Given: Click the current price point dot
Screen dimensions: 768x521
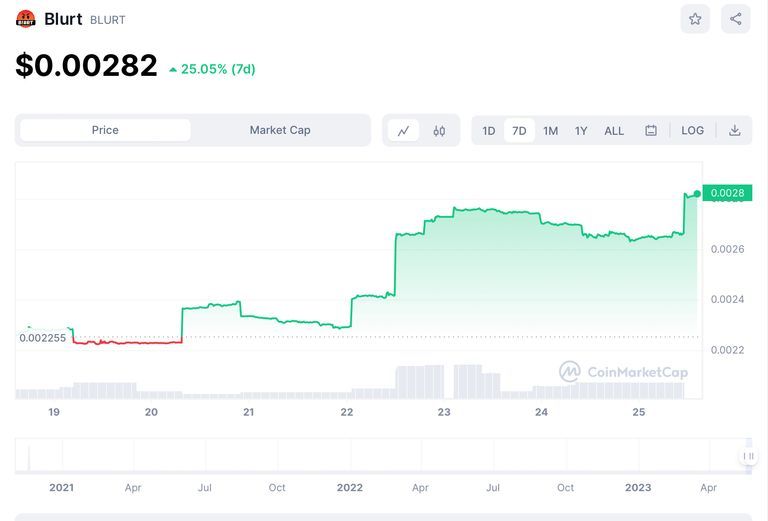Looking at the screenshot, I should [697, 194].
